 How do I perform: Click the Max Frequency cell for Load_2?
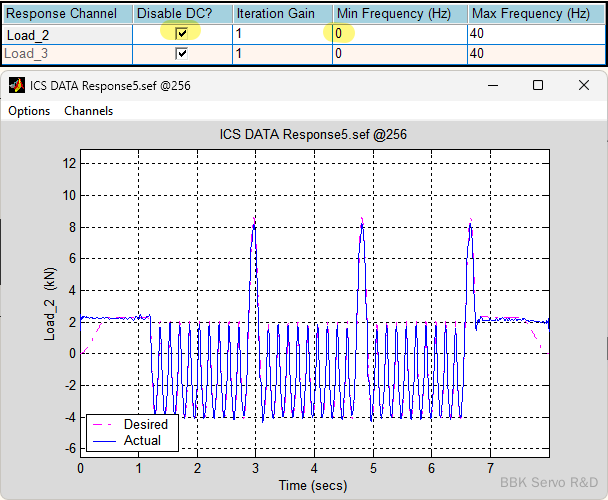coord(534,34)
